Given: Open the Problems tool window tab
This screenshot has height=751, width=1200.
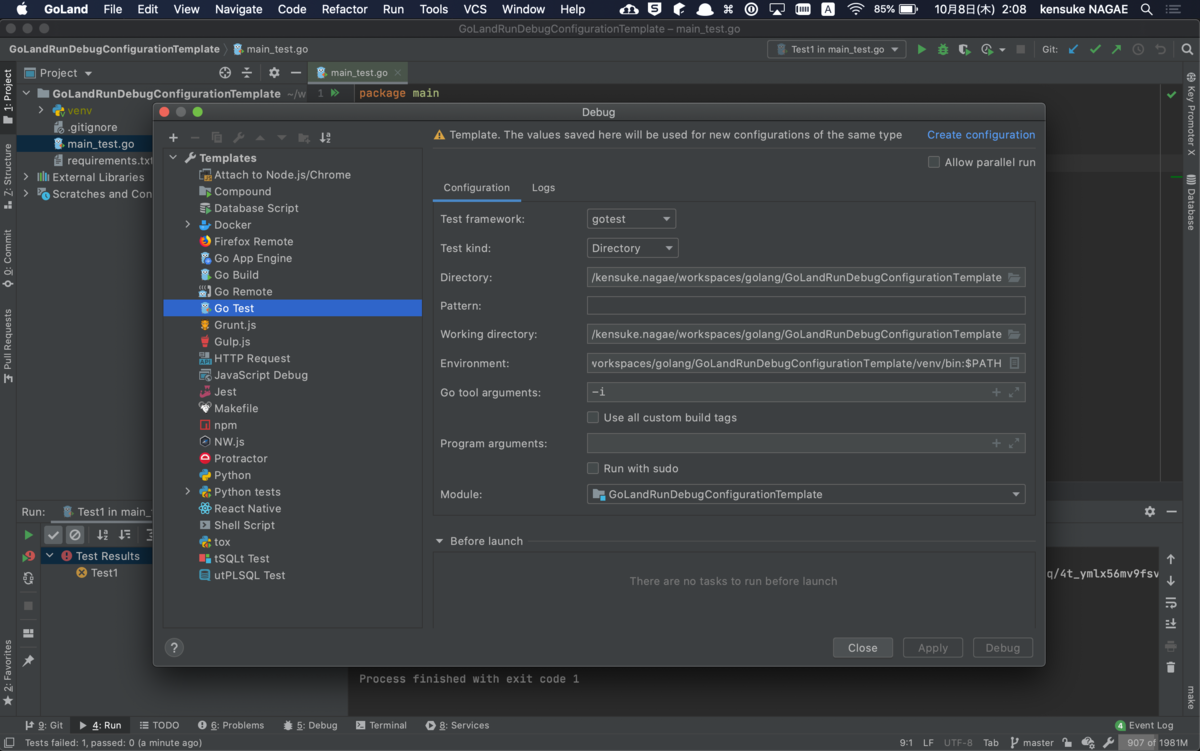Looking at the screenshot, I should (232, 725).
